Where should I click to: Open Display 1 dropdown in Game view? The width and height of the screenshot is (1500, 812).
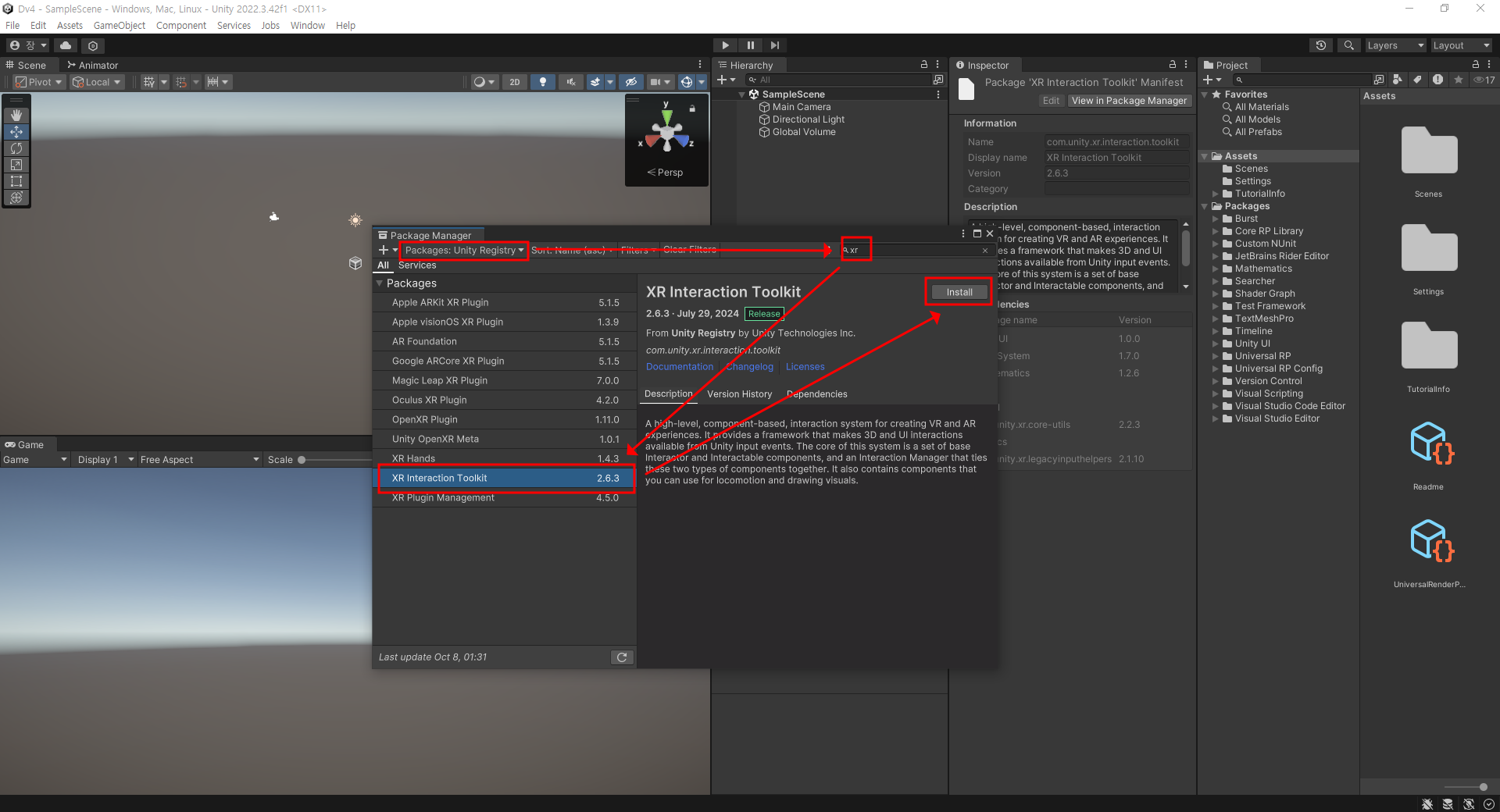point(105,460)
